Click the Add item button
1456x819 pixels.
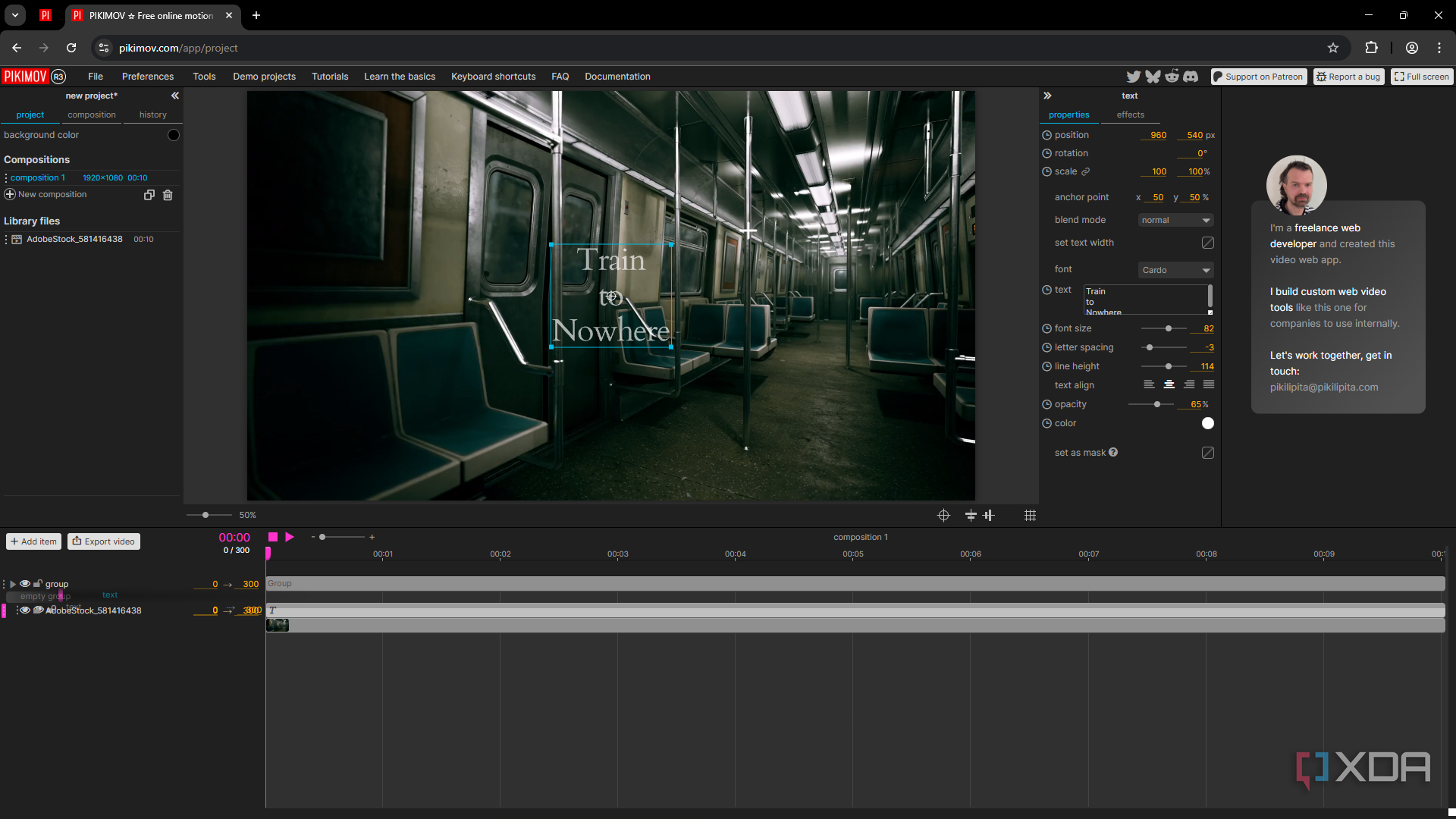[x=34, y=541]
